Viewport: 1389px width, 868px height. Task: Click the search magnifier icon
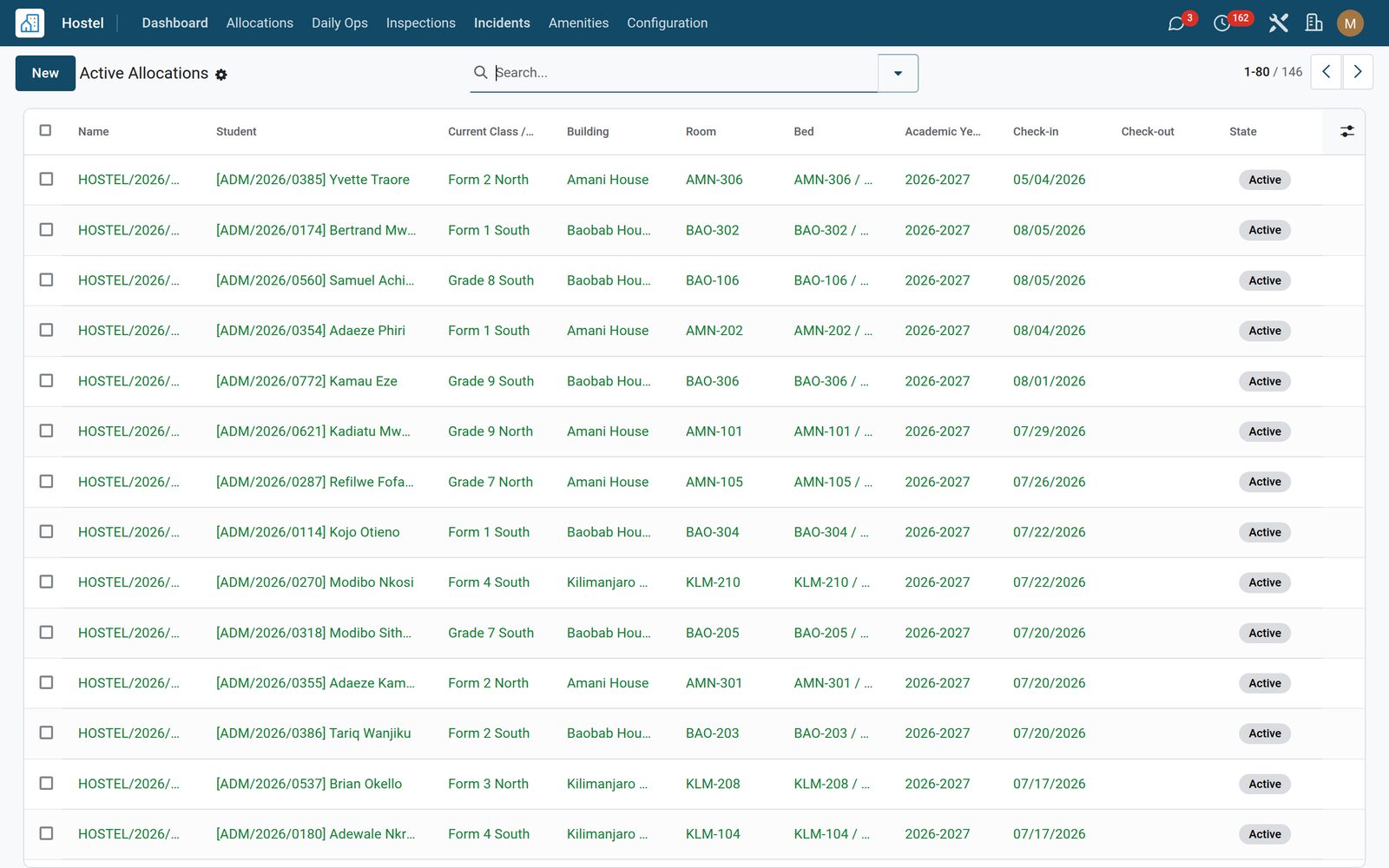[x=480, y=72]
